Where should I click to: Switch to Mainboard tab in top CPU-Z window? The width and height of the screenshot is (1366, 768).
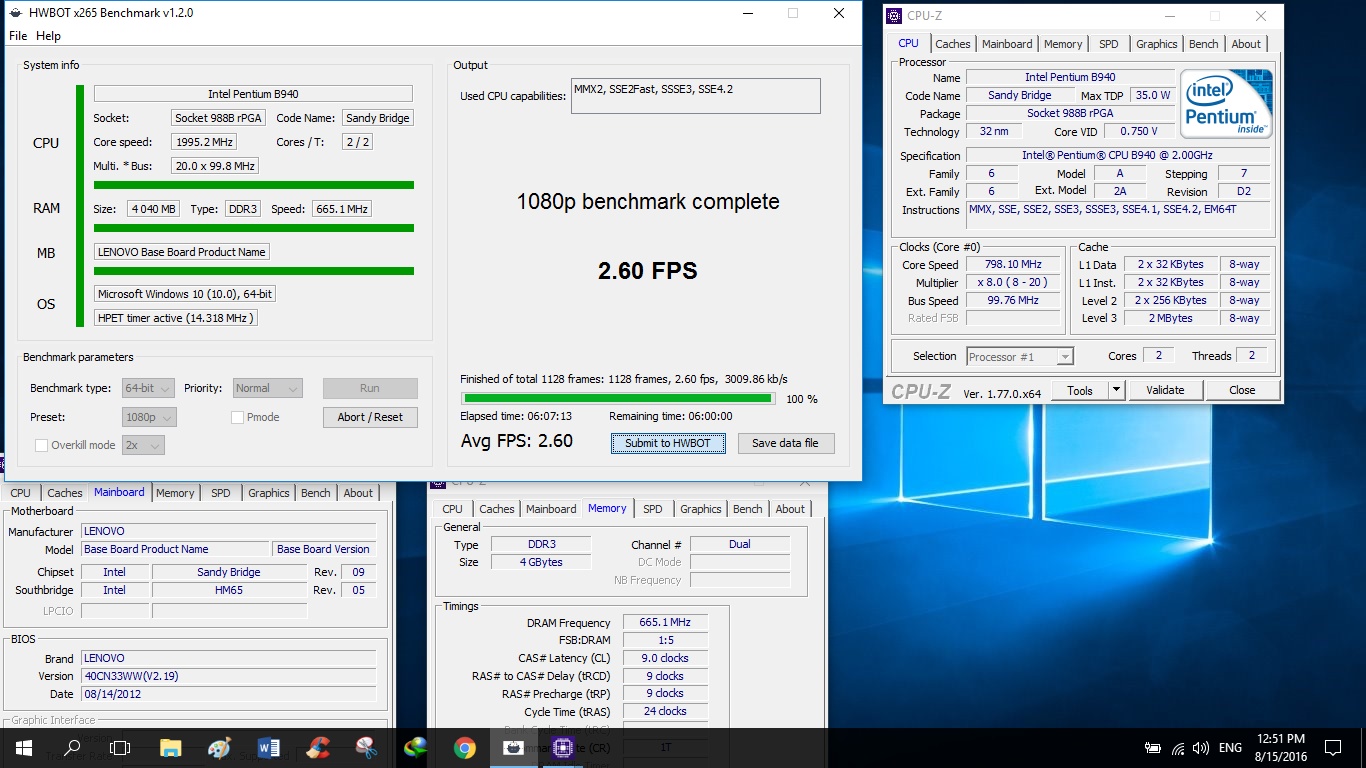[x=1007, y=44]
